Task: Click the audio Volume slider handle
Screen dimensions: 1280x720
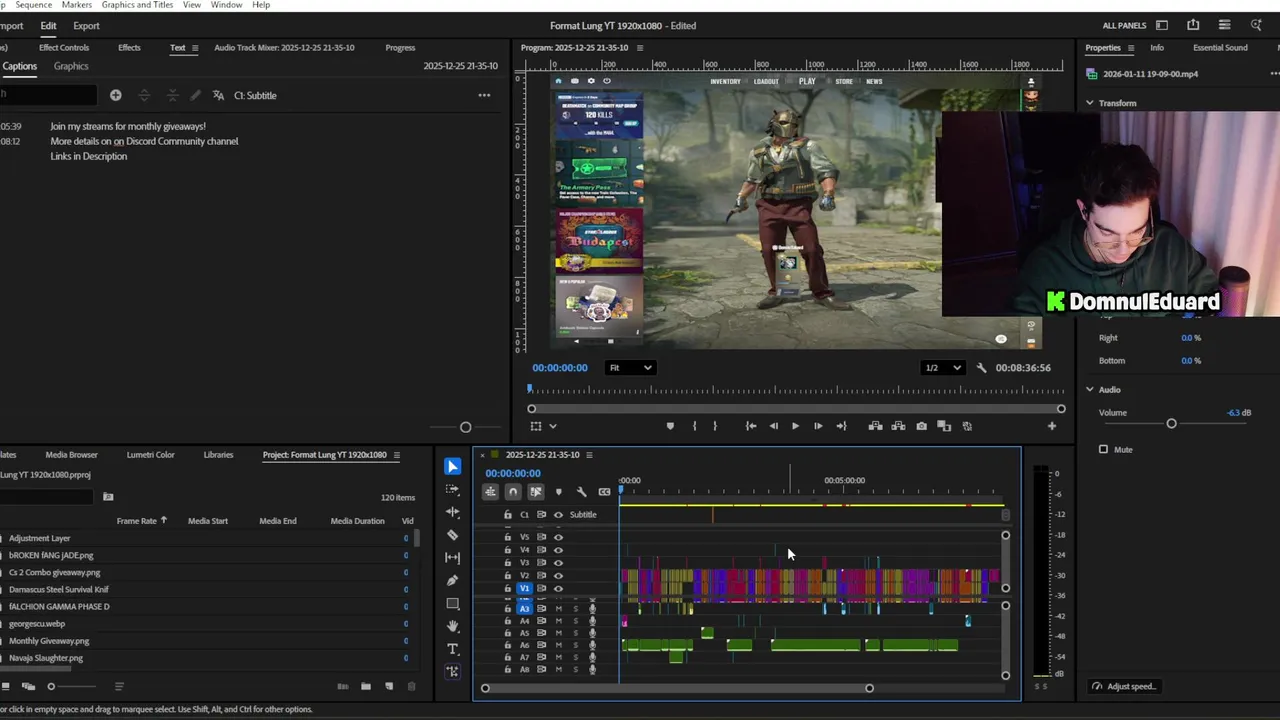Action: tap(1171, 424)
